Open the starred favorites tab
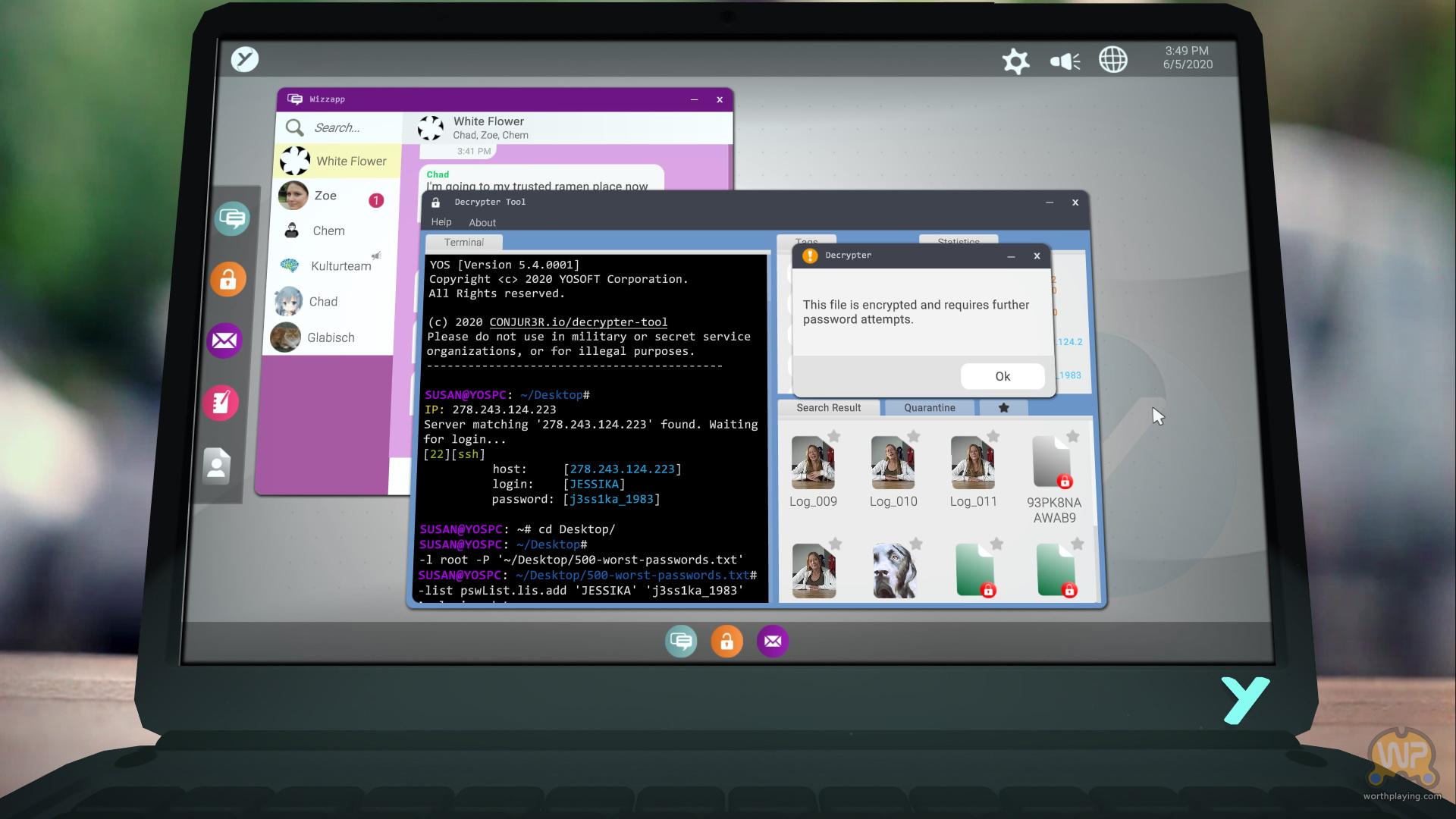This screenshot has width=1456, height=819. 1003,408
